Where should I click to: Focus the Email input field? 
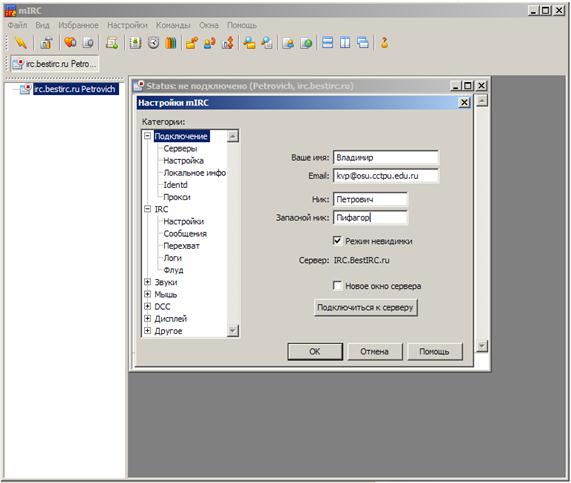click(x=386, y=176)
